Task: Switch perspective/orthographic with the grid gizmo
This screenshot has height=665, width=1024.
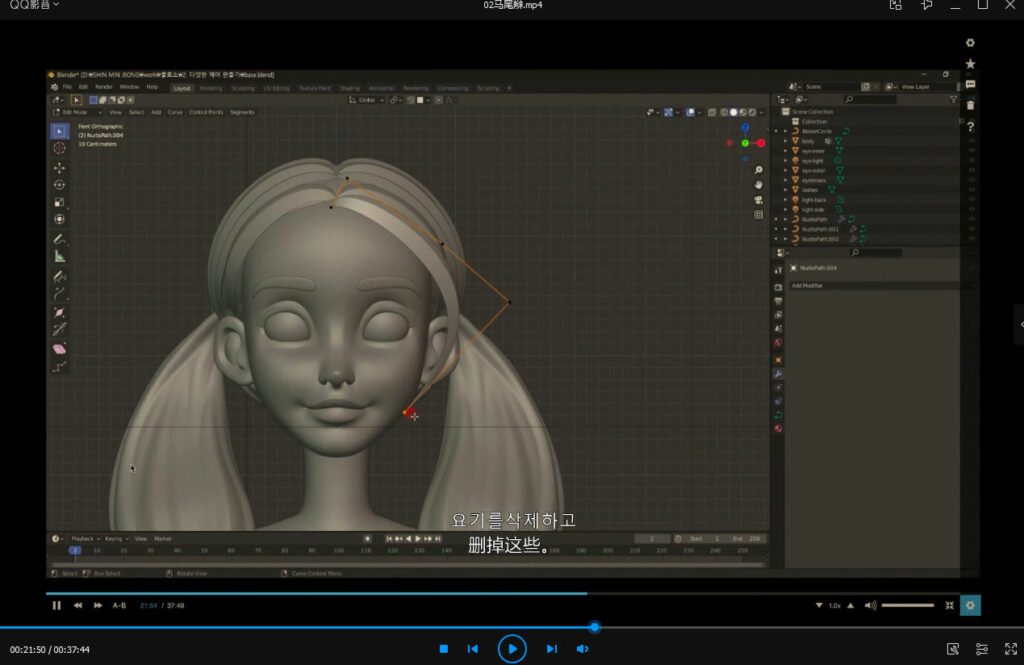Action: click(758, 215)
